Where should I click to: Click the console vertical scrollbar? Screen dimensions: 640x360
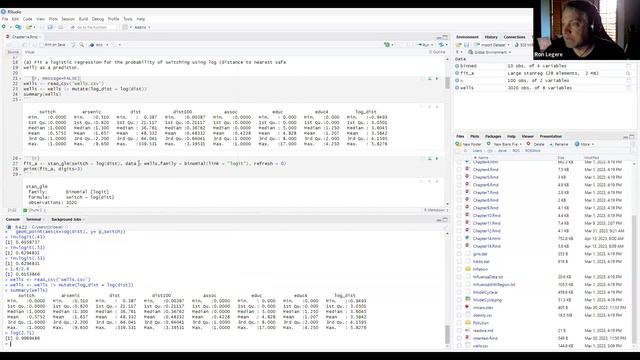pos(447,334)
